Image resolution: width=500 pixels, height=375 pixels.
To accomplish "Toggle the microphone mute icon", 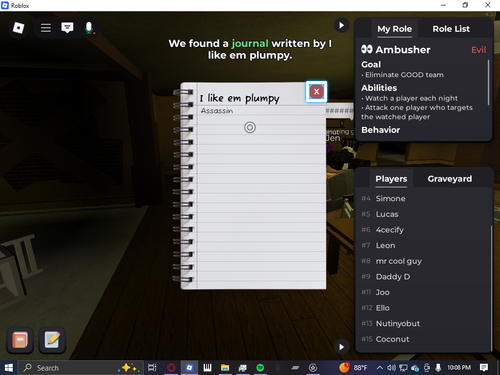I will [x=89, y=28].
